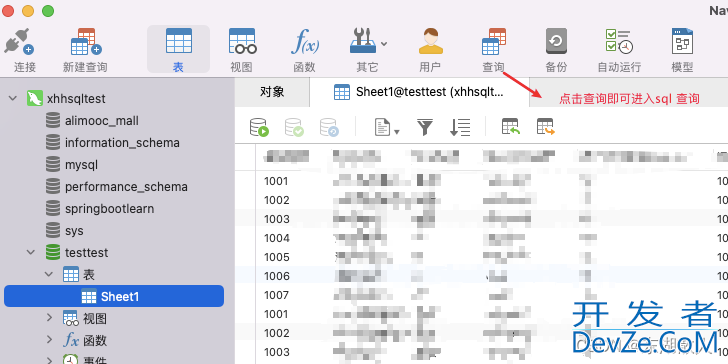
Task: Select the 函数 node in sidebar tree
Action: (x=95, y=340)
